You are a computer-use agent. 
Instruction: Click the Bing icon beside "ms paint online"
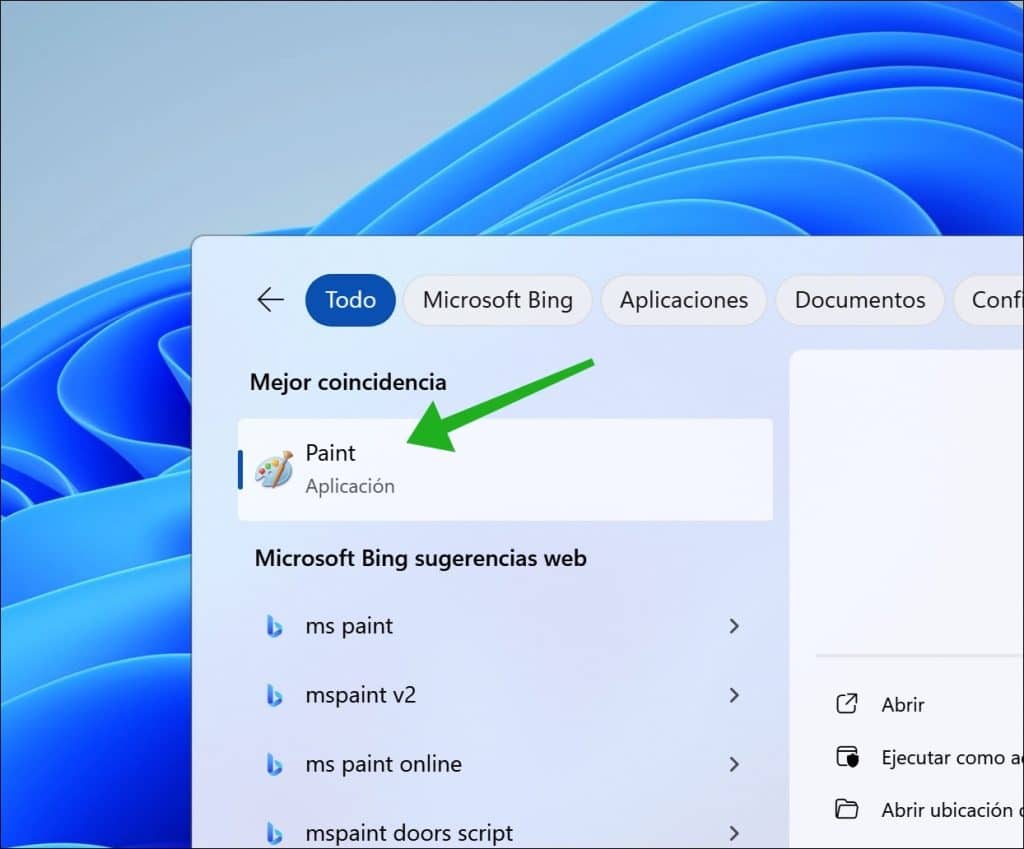(277, 763)
